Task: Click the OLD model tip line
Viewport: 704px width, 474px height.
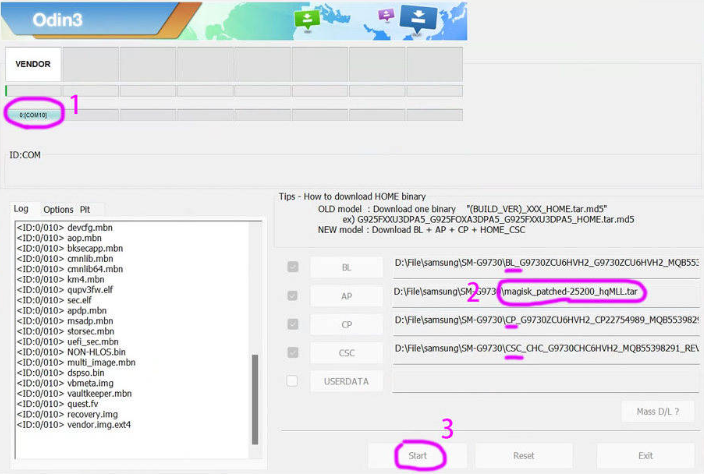Action: 462,209
